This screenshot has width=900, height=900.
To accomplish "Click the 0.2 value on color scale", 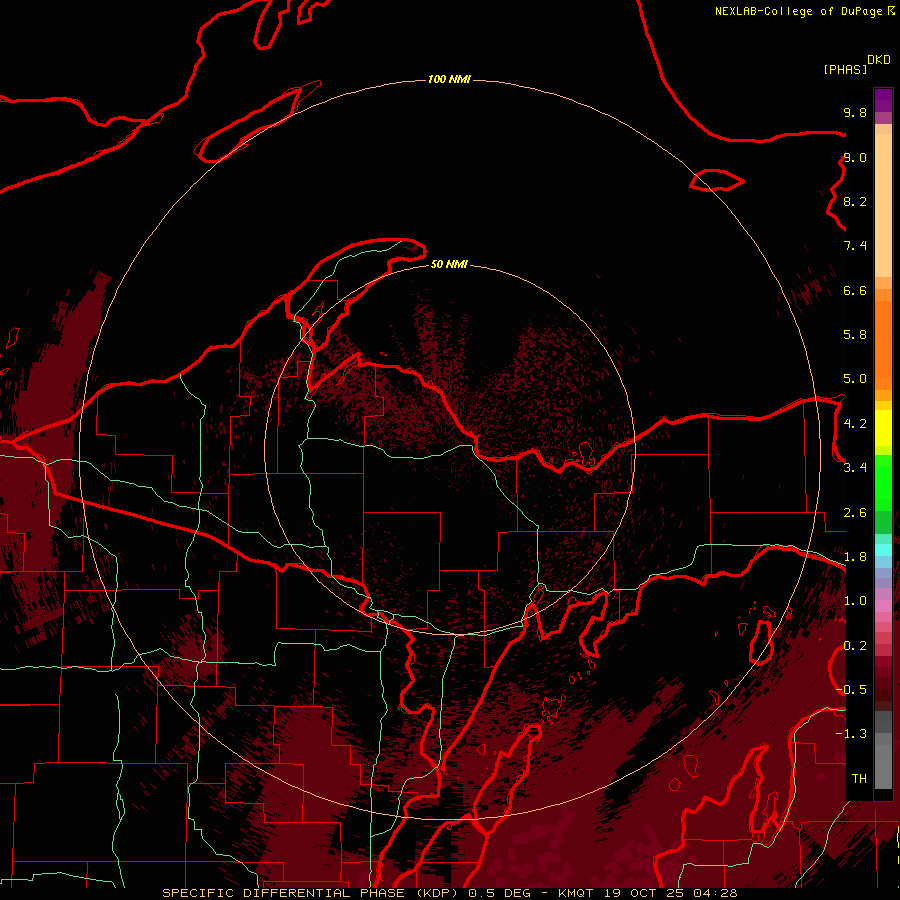I will 855,646.
